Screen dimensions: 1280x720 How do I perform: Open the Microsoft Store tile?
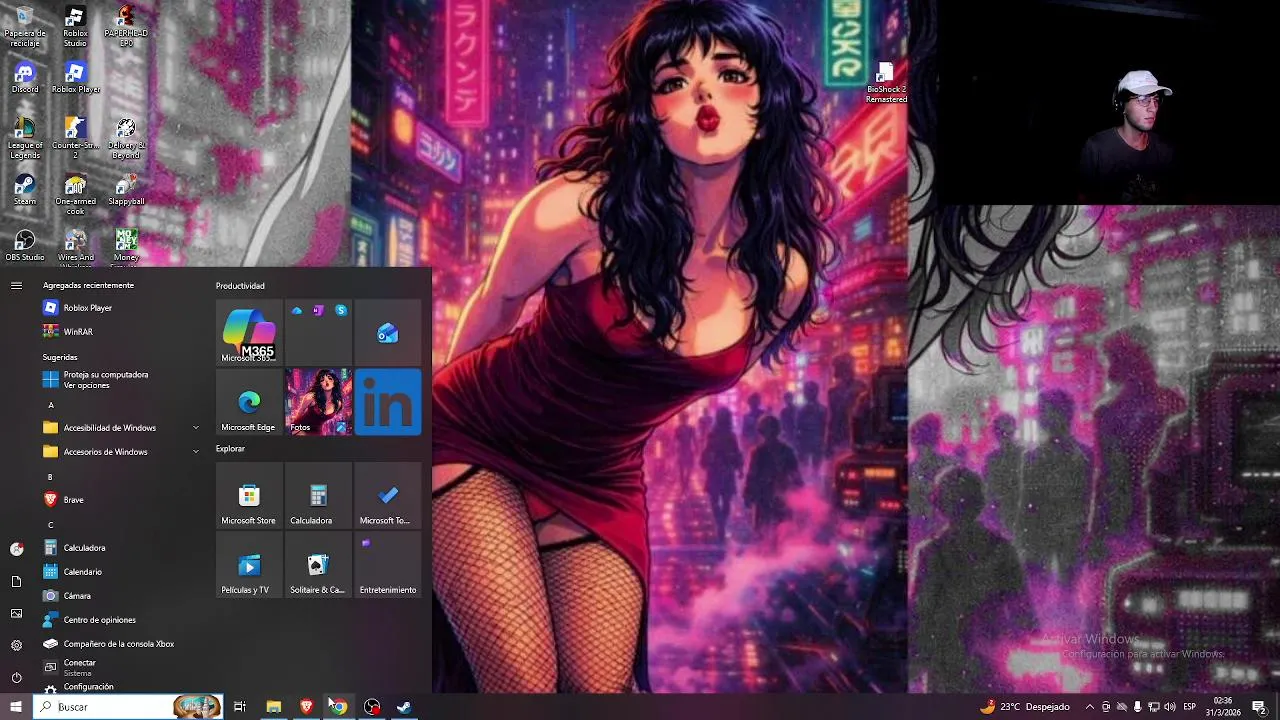(x=249, y=495)
